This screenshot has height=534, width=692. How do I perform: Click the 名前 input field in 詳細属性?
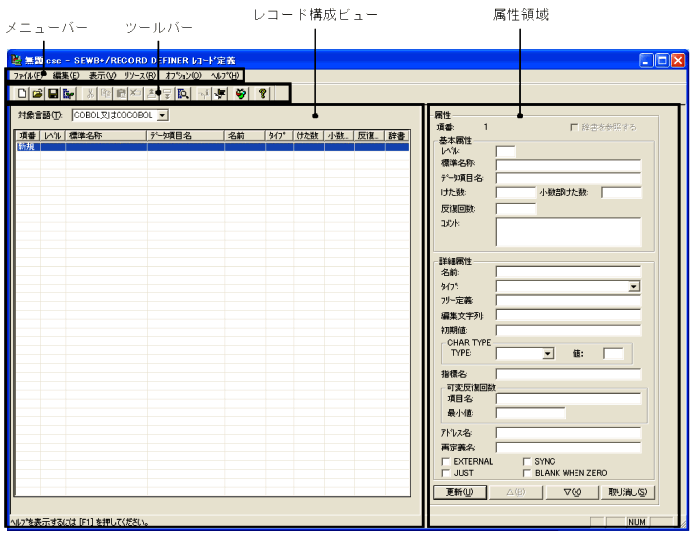(568, 272)
